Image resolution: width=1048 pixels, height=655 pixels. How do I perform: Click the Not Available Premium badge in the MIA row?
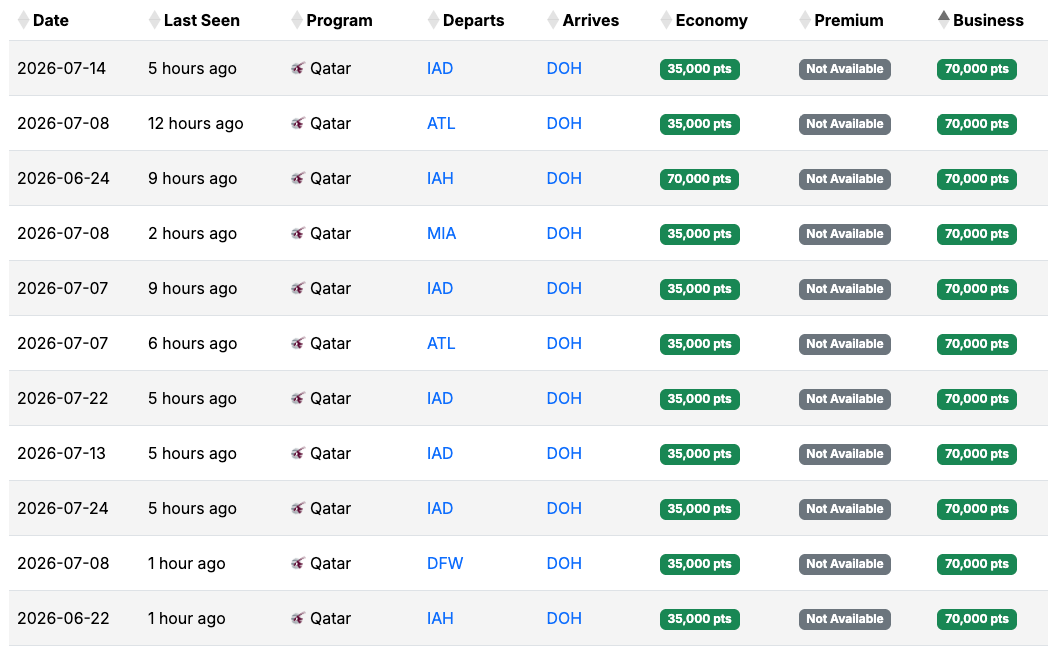tap(844, 233)
